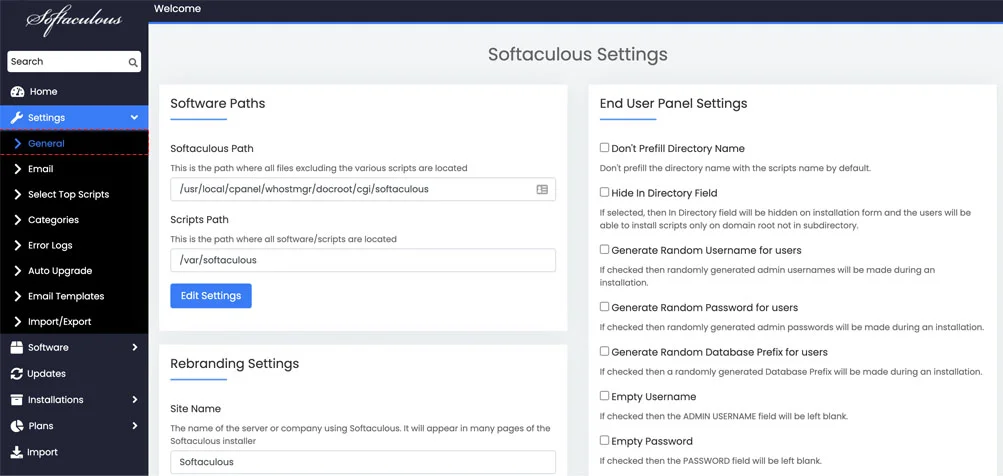The height and width of the screenshot is (476, 1003).
Task: Click Rebranding Settings heading
Action: pyautogui.click(x=235, y=364)
